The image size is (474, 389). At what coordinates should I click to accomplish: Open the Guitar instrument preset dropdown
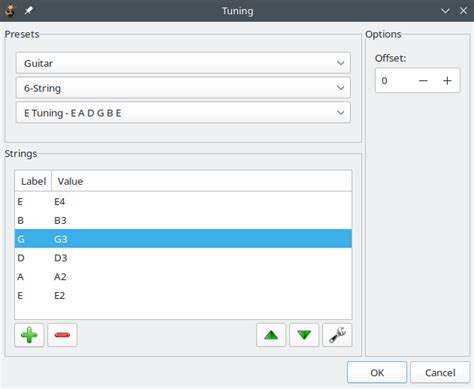(183, 63)
